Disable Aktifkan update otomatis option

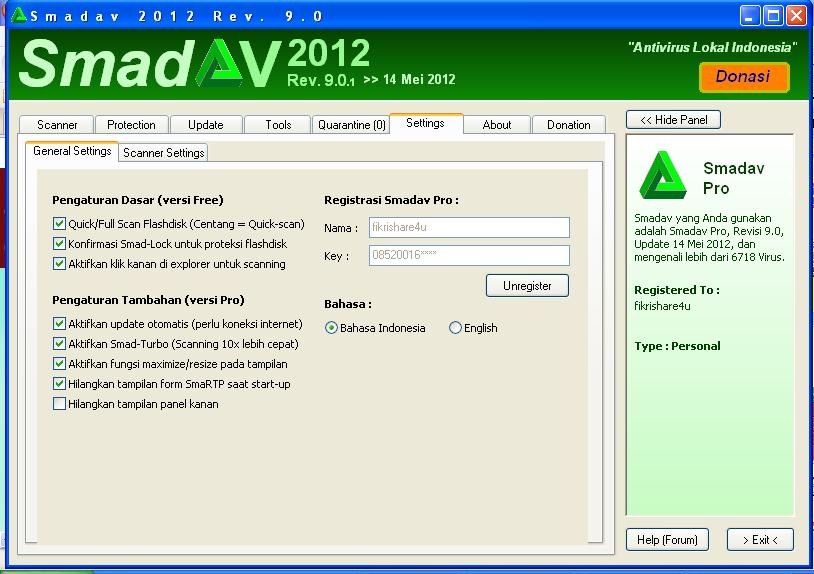(59, 324)
